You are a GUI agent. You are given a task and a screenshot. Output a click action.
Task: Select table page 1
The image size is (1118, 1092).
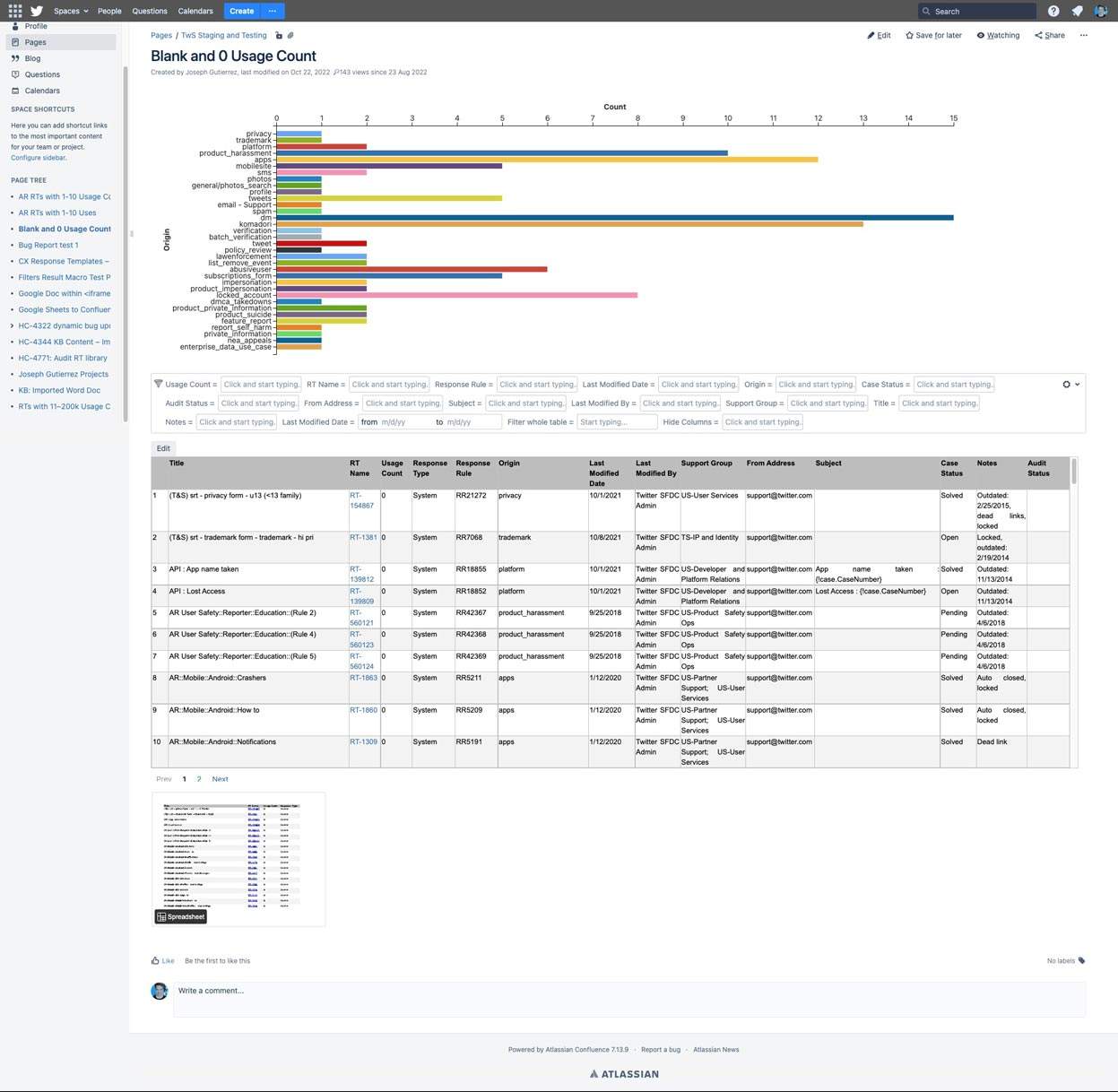tap(185, 779)
